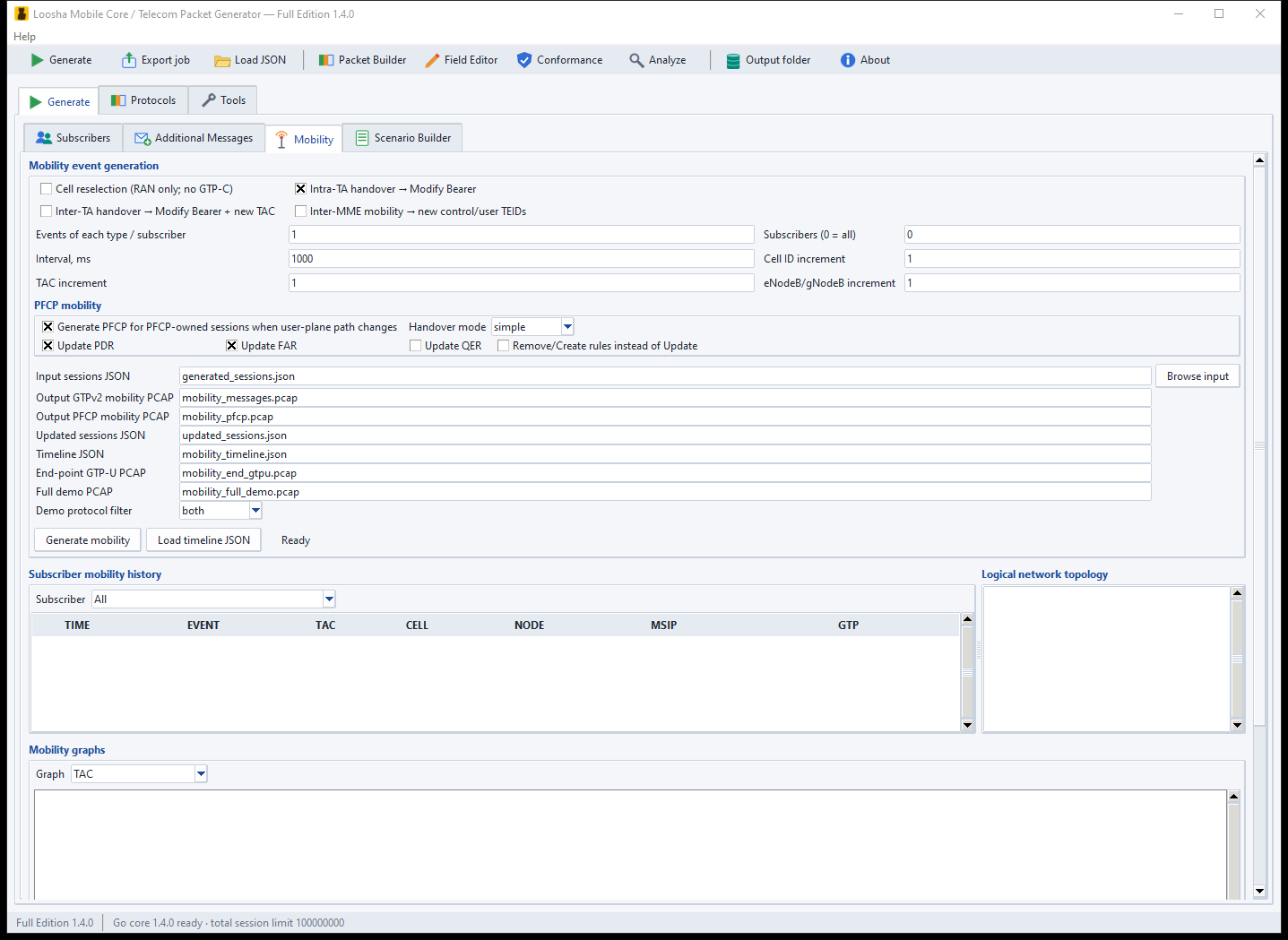Uncheck the Update FAR checkbox
The width and height of the screenshot is (1288, 940).
pos(231,346)
